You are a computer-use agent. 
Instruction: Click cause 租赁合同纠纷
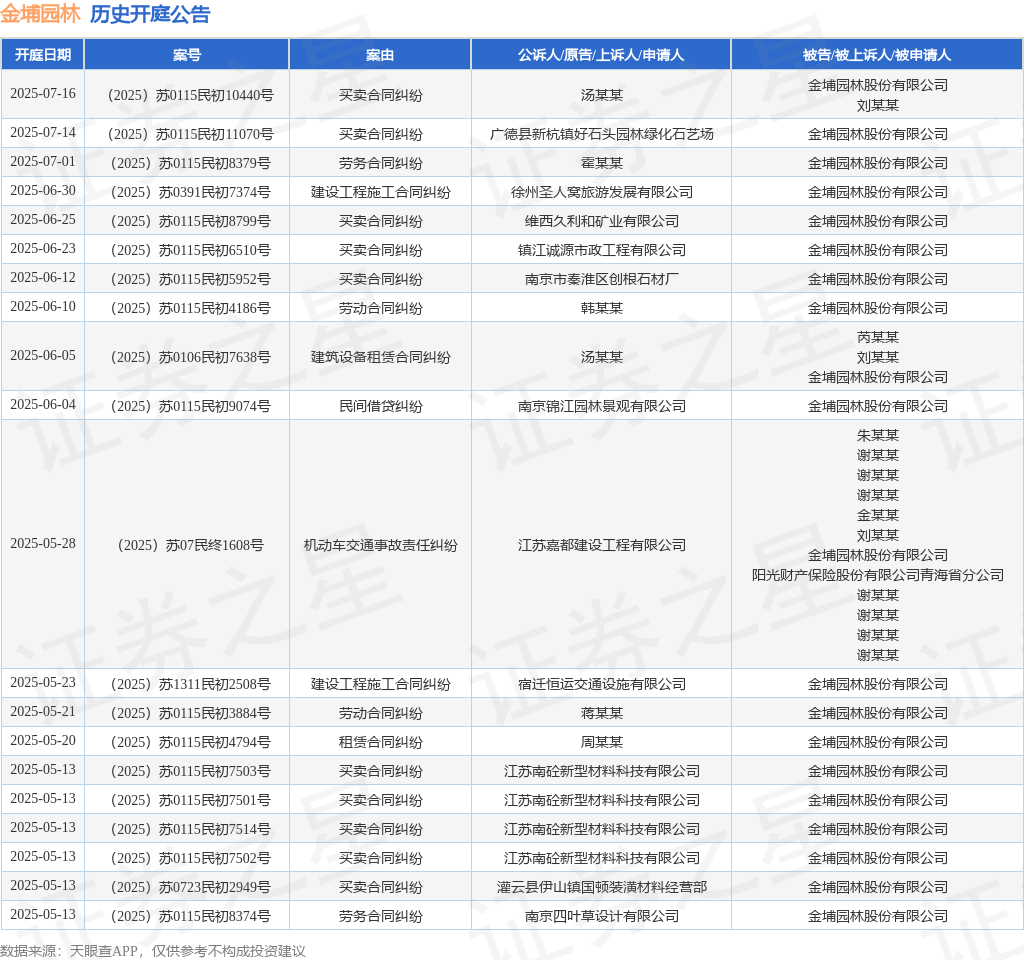380,743
